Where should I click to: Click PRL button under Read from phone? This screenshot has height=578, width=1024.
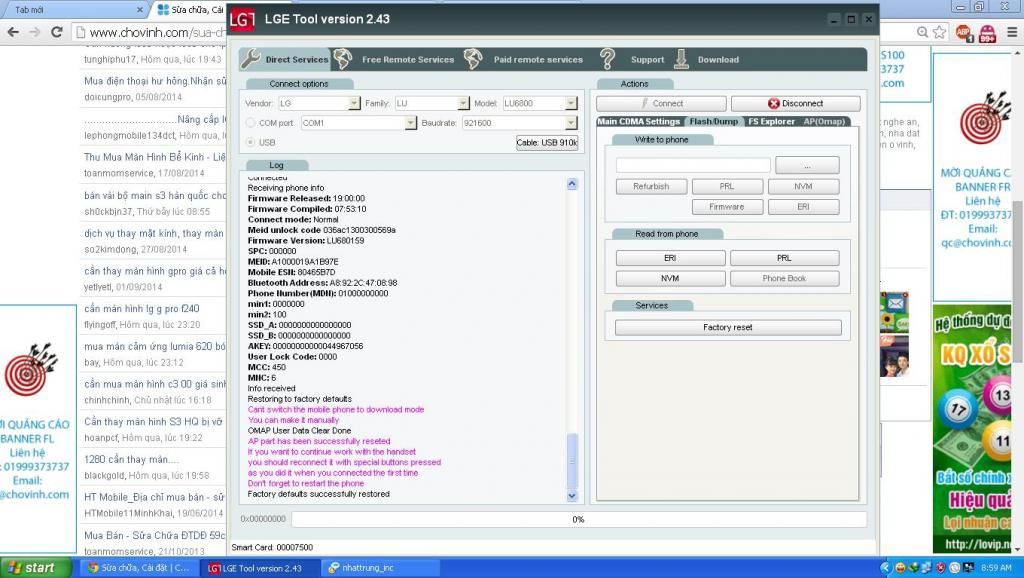click(x=784, y=258)
